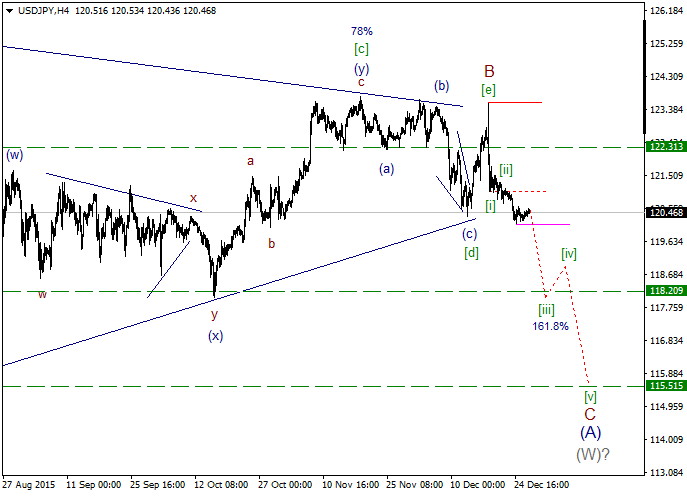687x496 pixels.
Task: Click the 27 Aug 2015 date label
Action: 29,485
